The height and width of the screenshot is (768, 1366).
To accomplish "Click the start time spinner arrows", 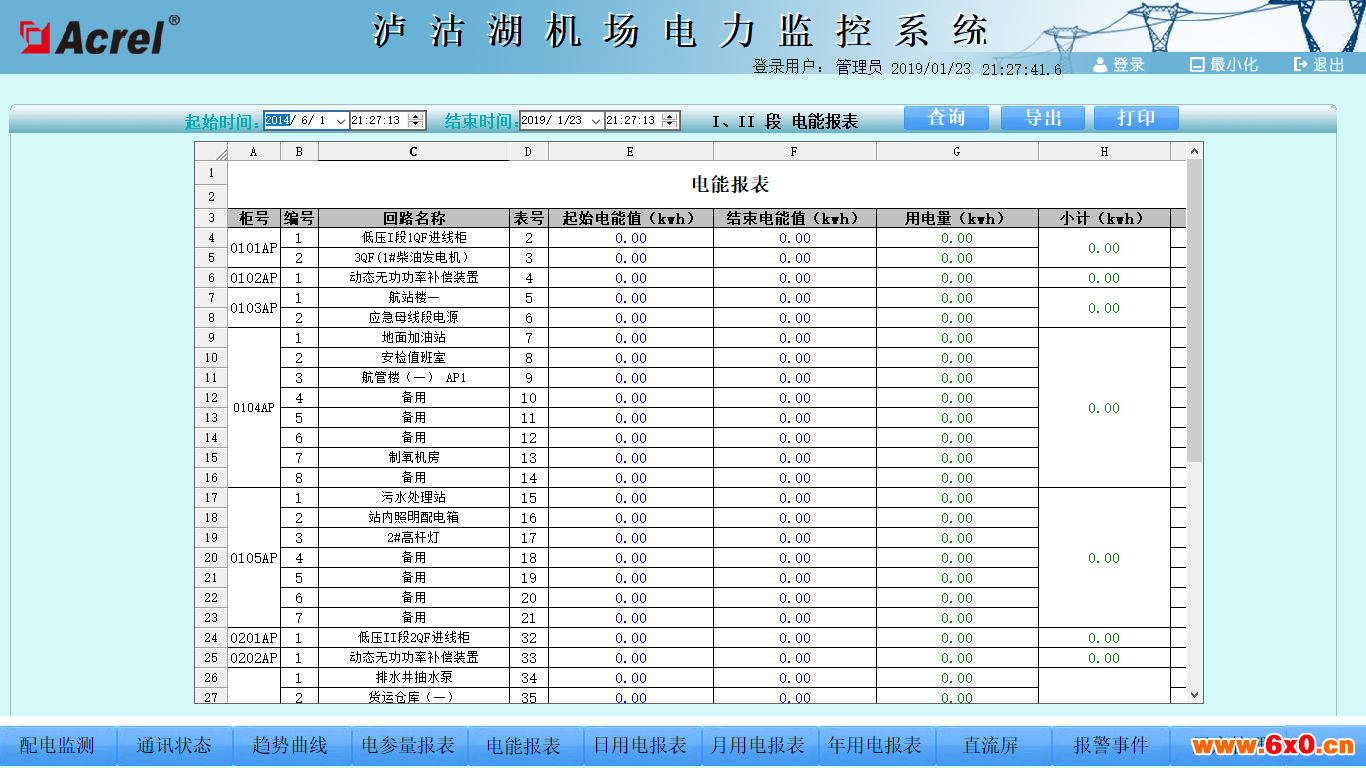I will (417, 120).
